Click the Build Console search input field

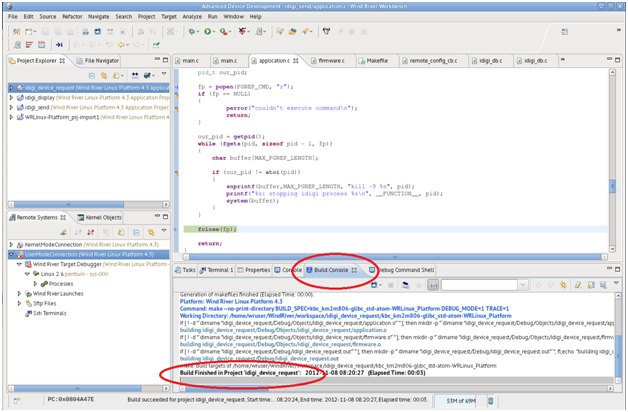coord(479,285)
